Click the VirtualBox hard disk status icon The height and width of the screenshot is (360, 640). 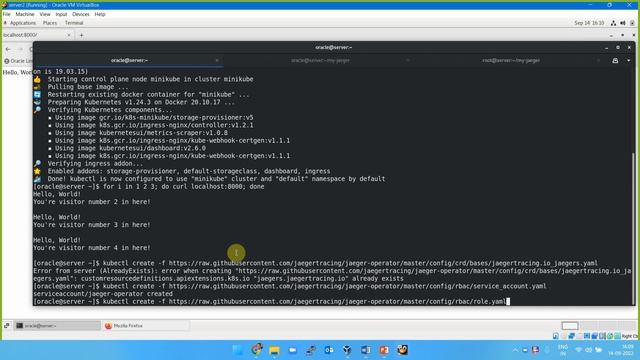(556, 336)
